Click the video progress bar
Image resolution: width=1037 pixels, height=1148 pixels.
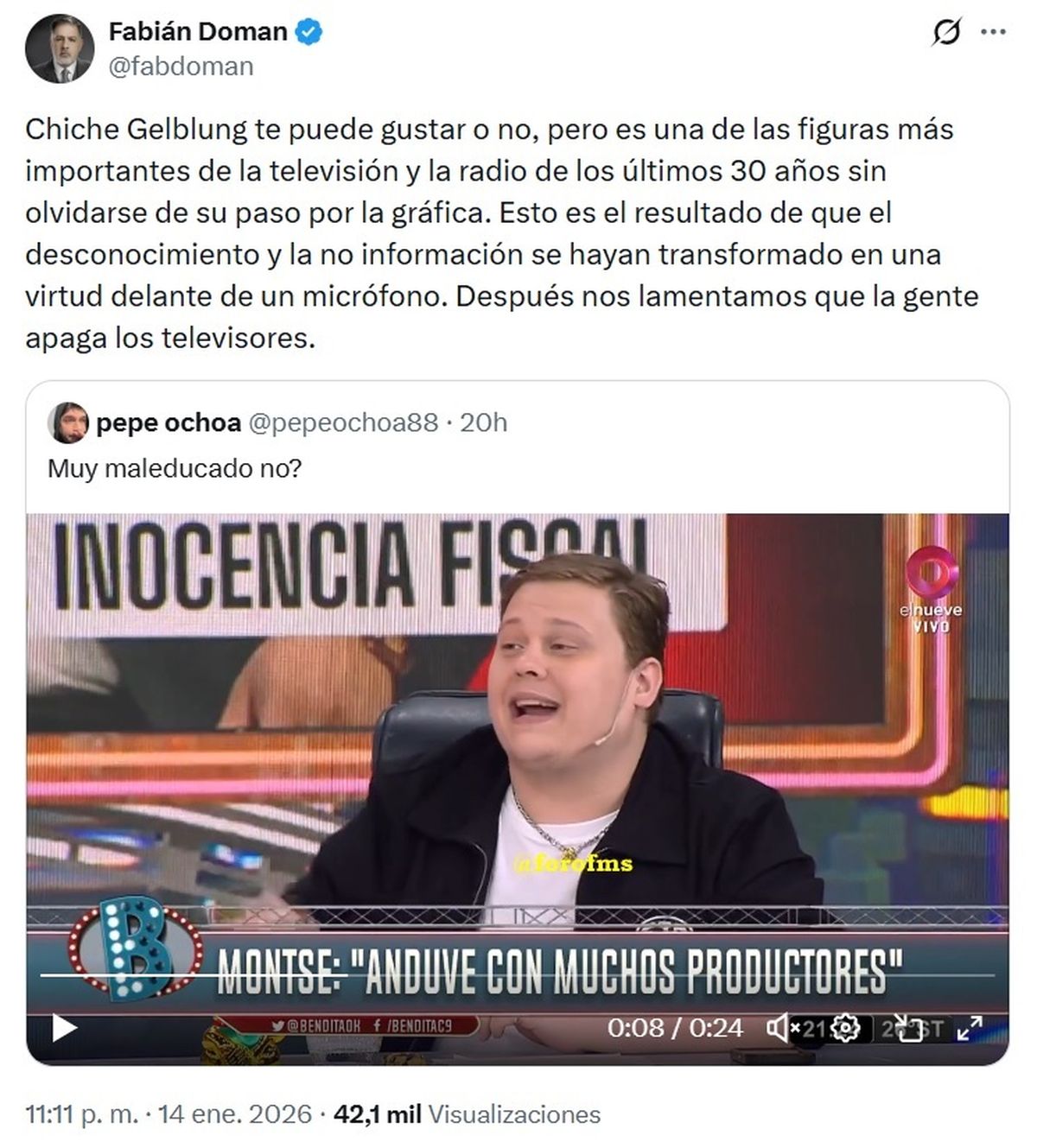click(x=518, y=976)
